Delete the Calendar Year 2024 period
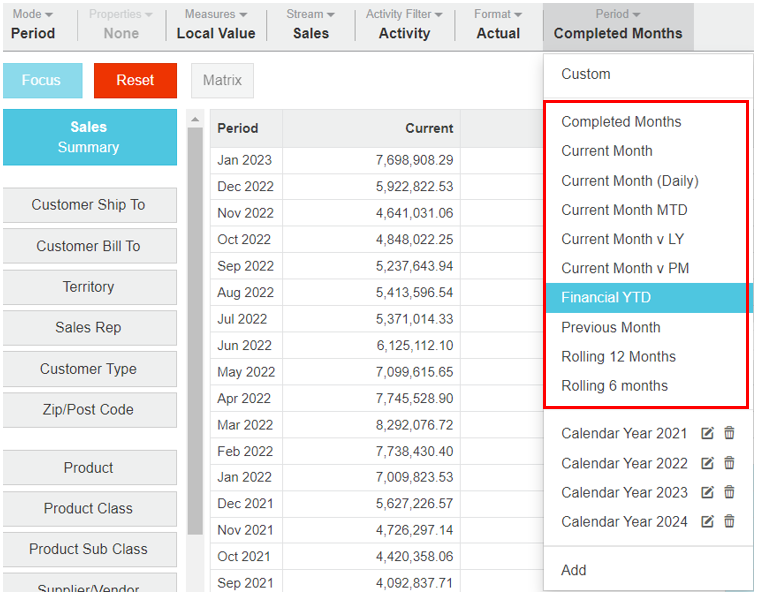This screenshot has width=757, height=594. (x=729, y=521)
